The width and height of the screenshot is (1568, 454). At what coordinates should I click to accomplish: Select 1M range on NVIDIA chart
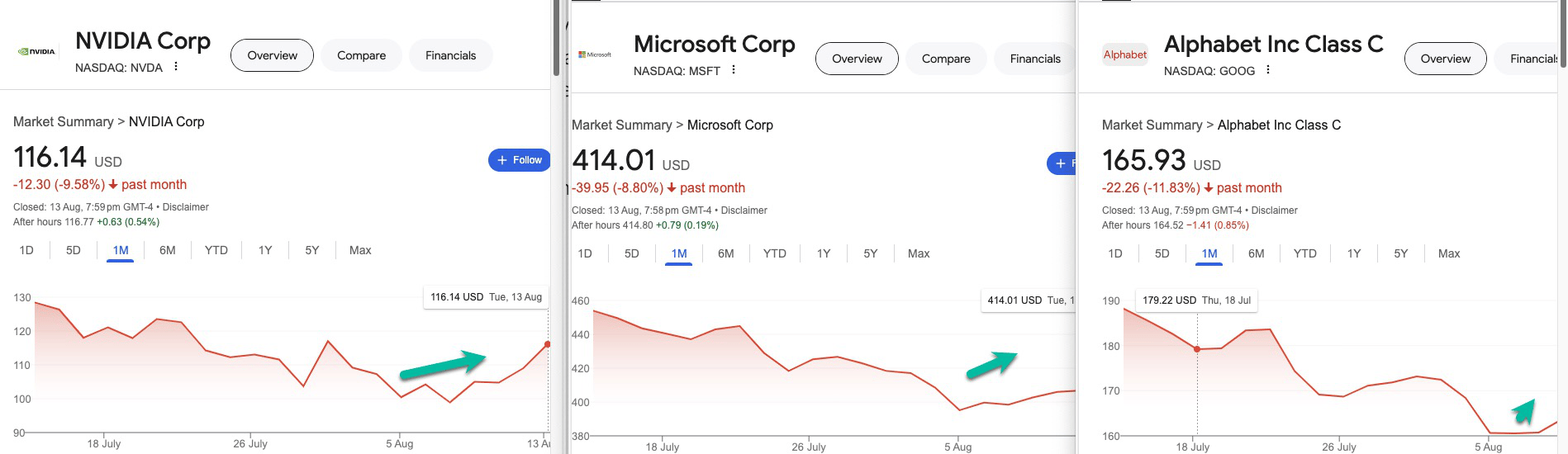121,250
